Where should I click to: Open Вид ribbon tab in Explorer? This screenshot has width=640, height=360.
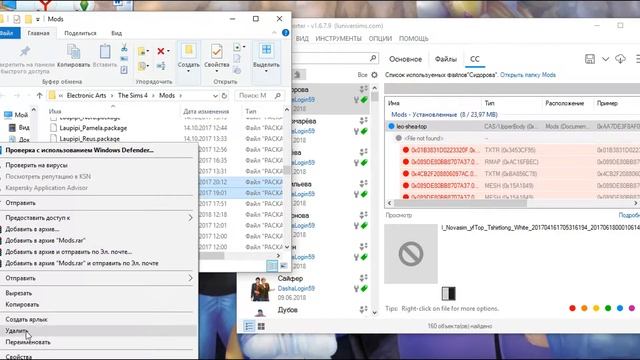click(116, 33)
